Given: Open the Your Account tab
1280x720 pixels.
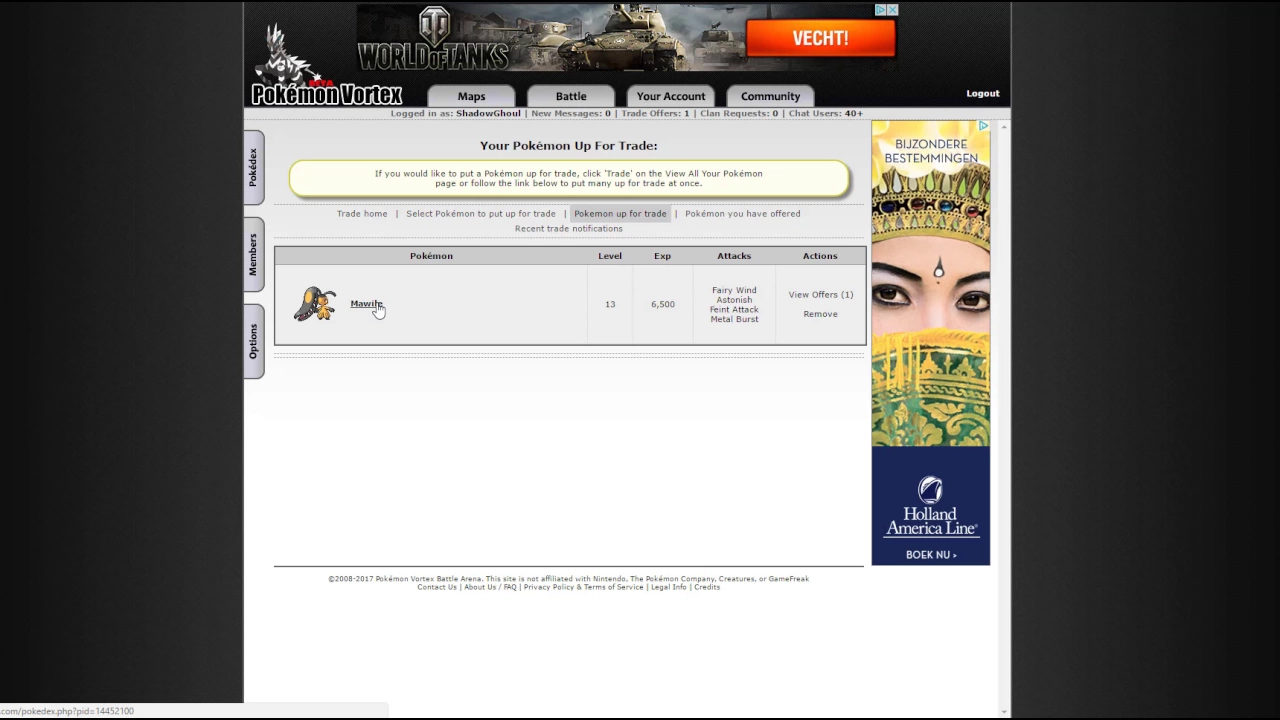Looking at the screenshot, I should 671,96.
